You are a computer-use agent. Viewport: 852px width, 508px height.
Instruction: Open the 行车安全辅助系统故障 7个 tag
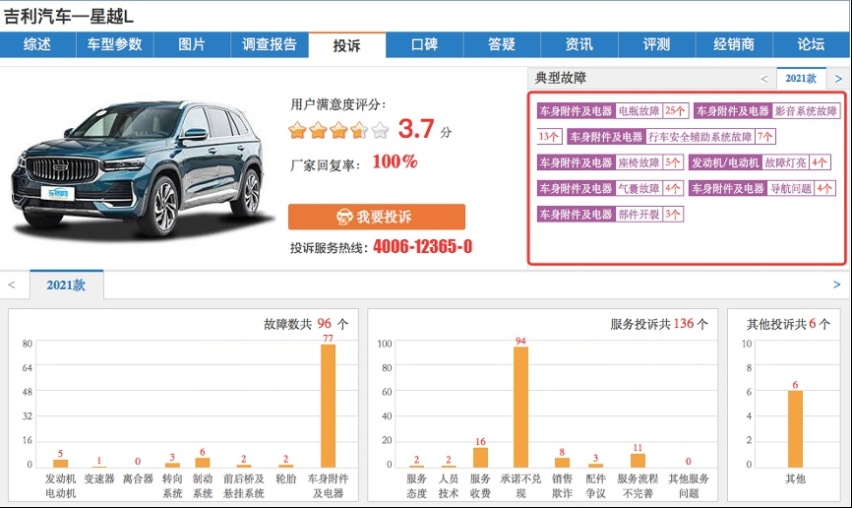click(671, 136)
